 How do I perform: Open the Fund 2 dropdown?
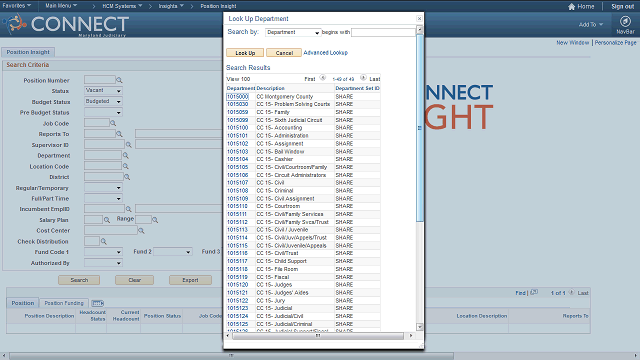point(172,252)
